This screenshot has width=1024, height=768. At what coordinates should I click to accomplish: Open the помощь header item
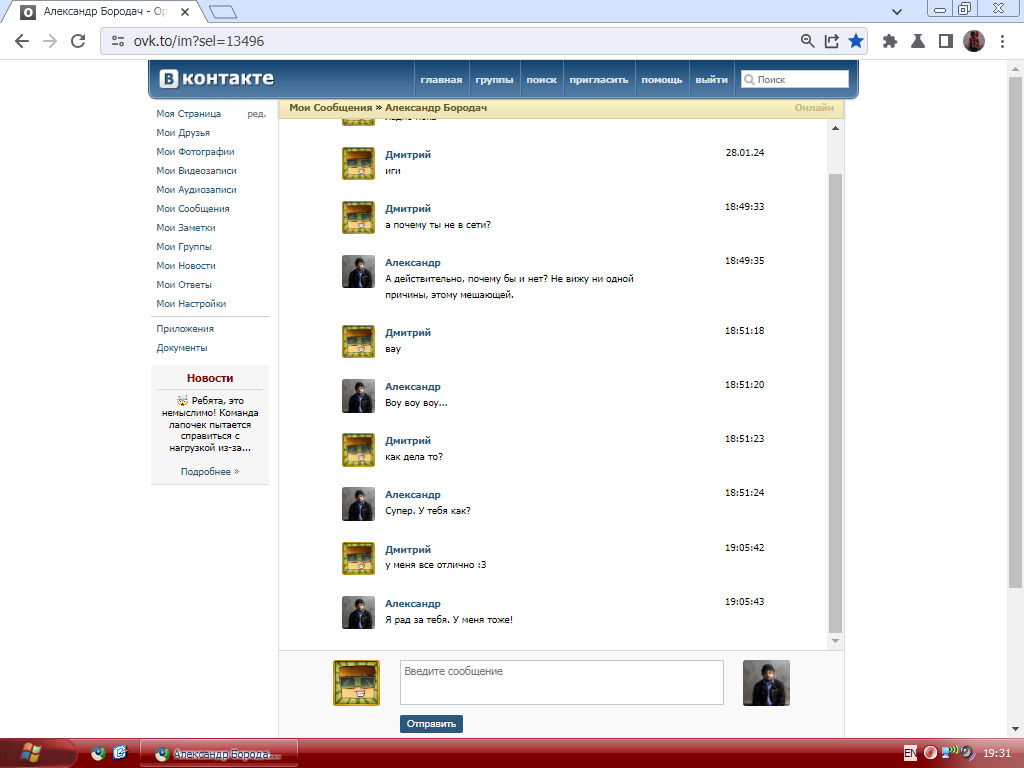[x=662, y=80]
